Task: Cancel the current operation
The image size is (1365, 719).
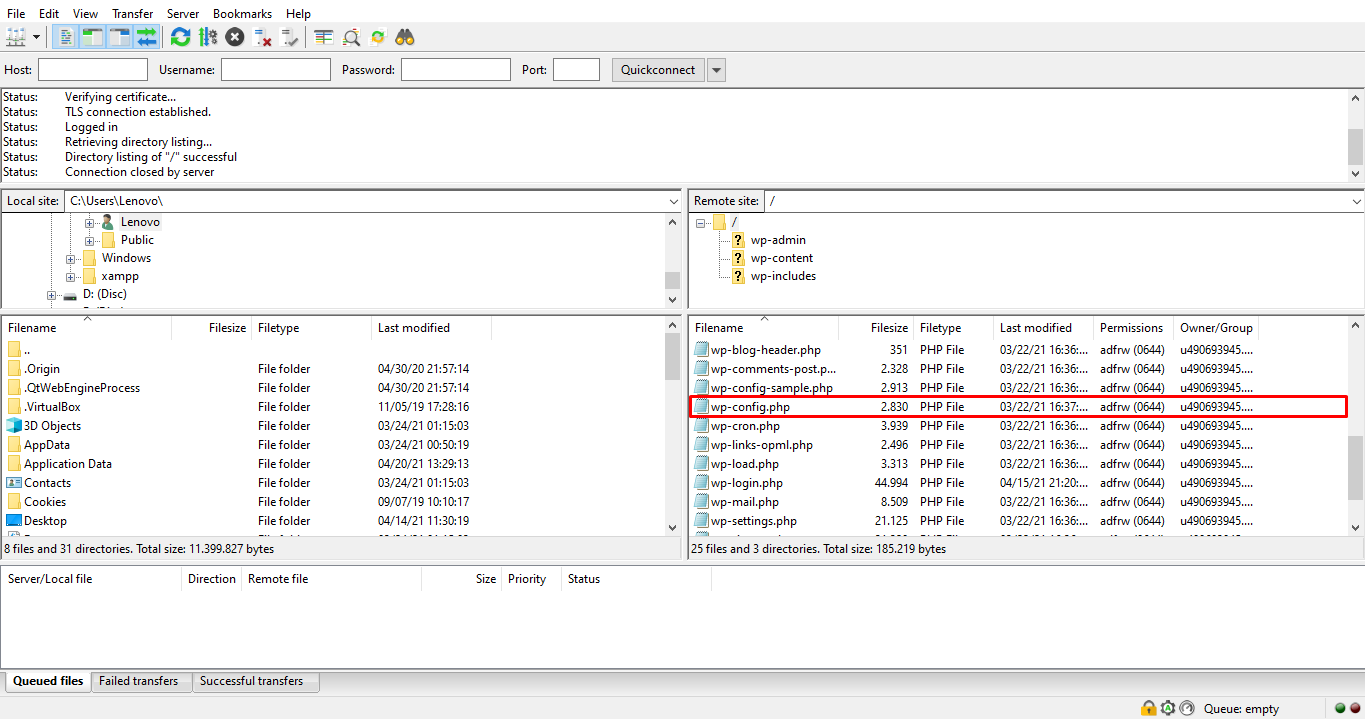Action: [234, 37]
